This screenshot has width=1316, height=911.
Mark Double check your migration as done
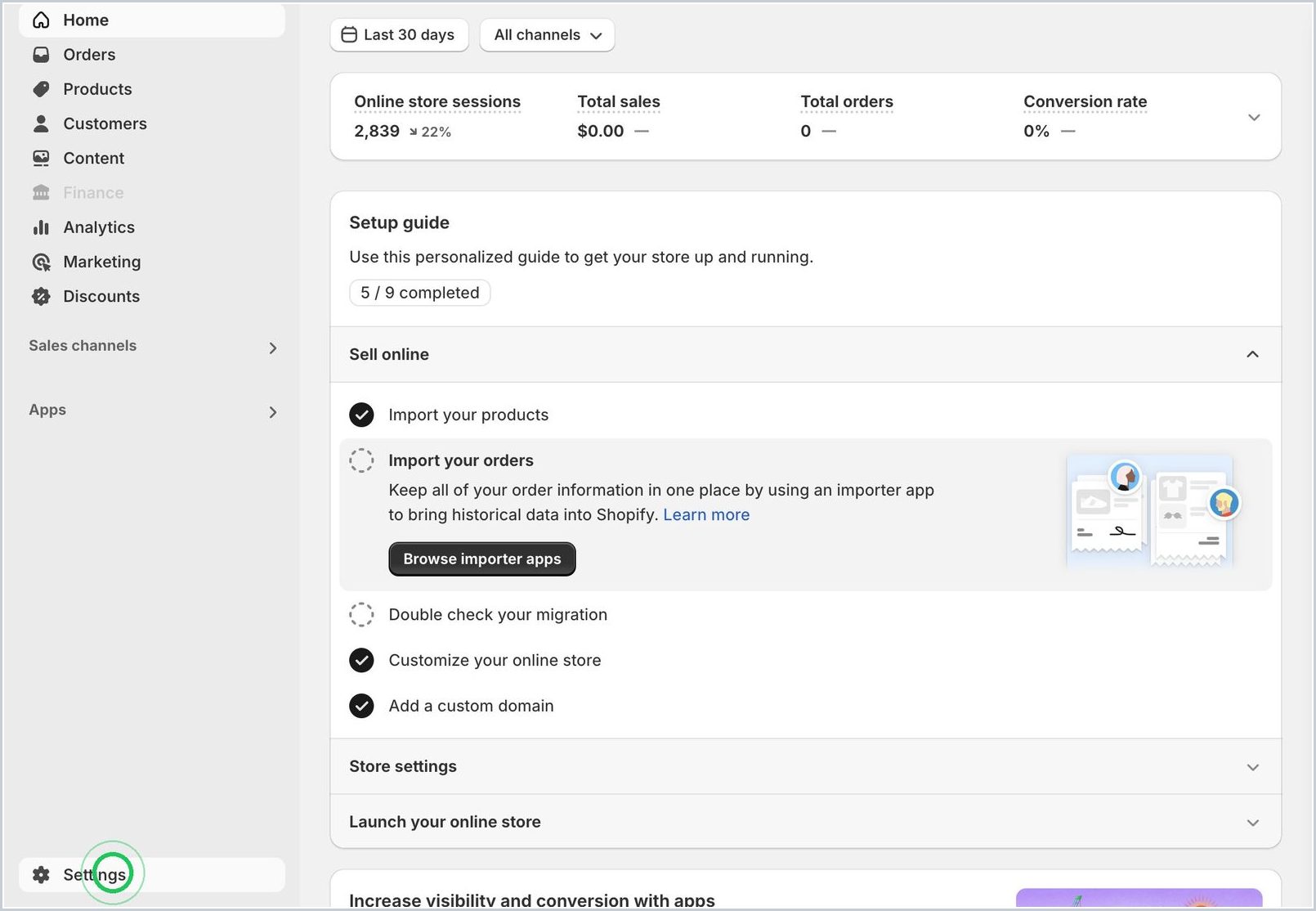coord(361,614)
